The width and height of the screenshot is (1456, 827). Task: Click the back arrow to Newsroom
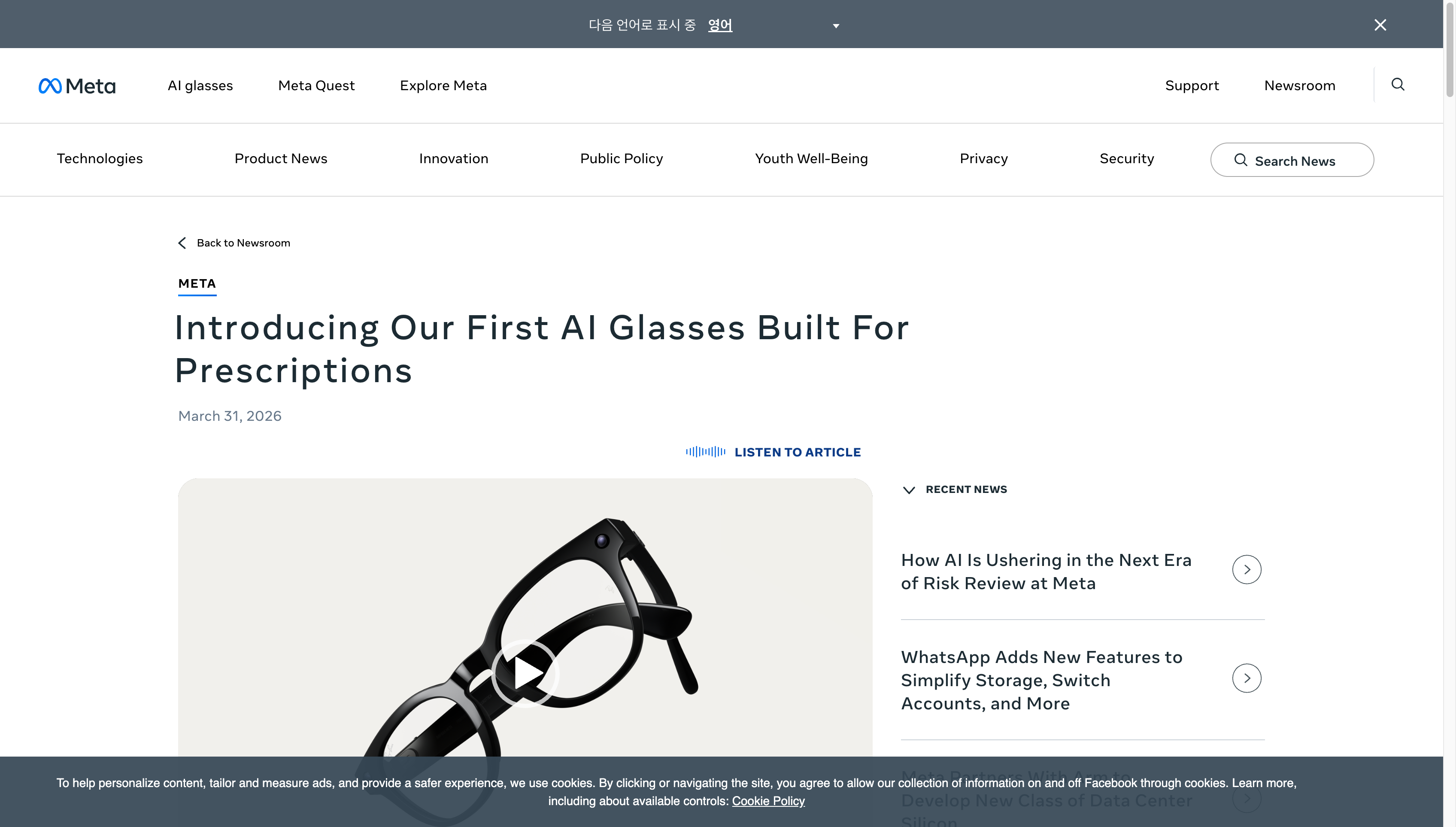(182, 243)
